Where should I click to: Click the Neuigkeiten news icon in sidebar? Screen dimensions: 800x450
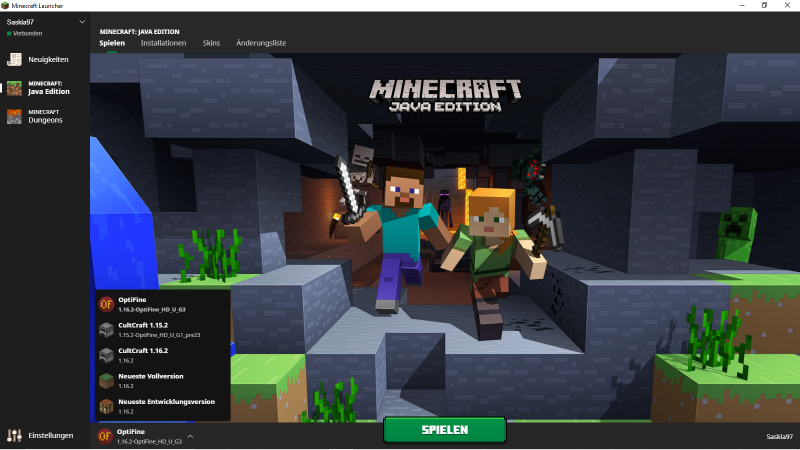pyautogui.click(x=14, y=60)
